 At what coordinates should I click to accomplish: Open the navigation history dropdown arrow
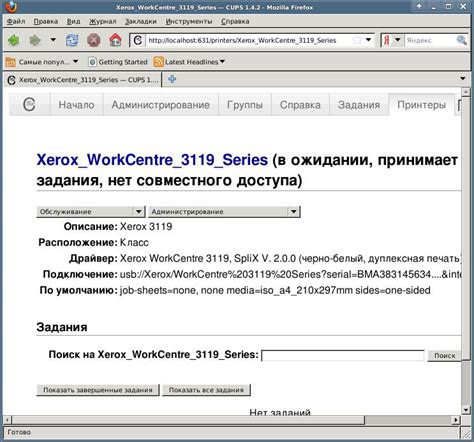(53, 40)
